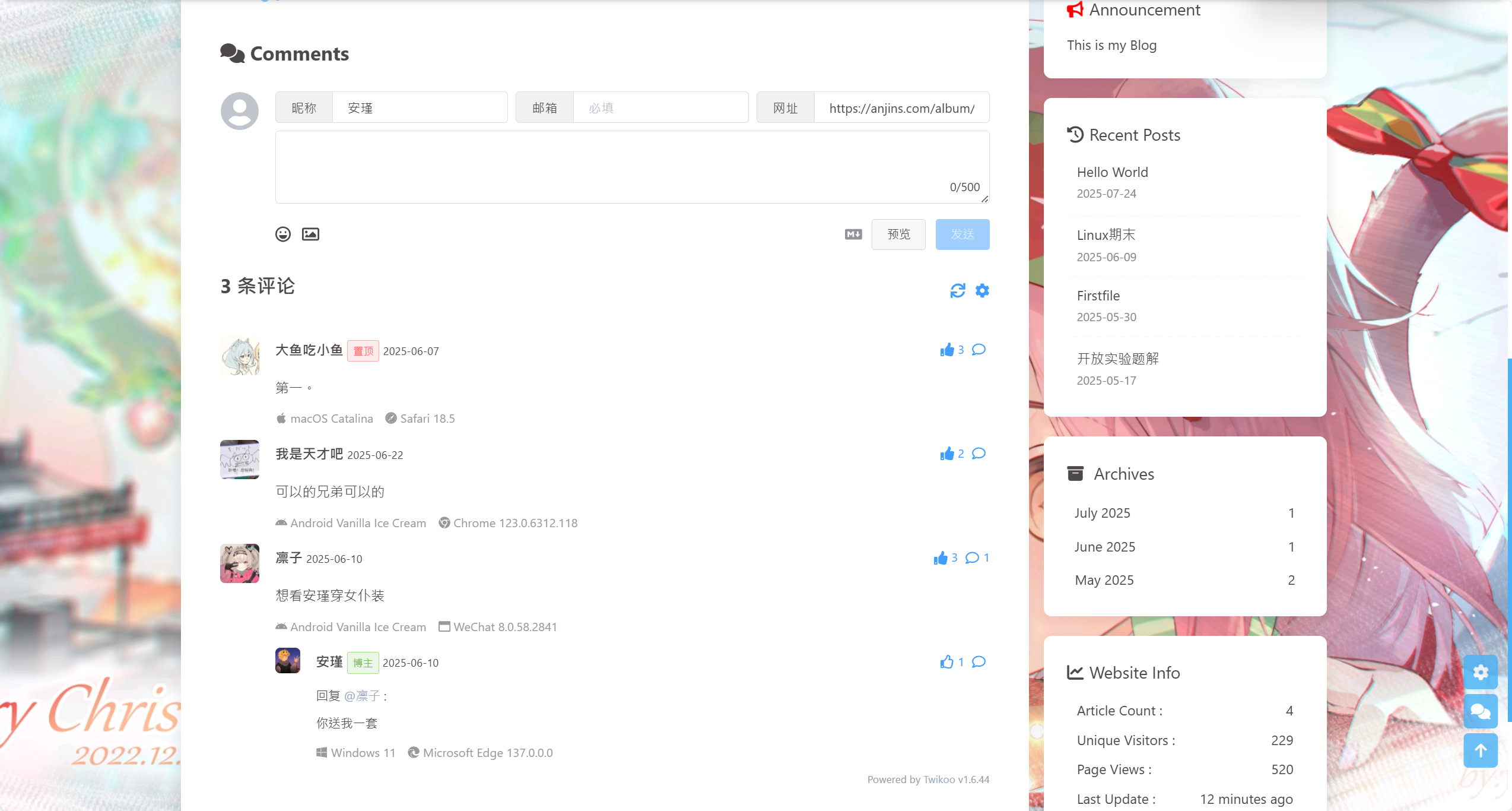Click the Comments section heading
Screen dimensions: 1512x811
click(284, 54)
